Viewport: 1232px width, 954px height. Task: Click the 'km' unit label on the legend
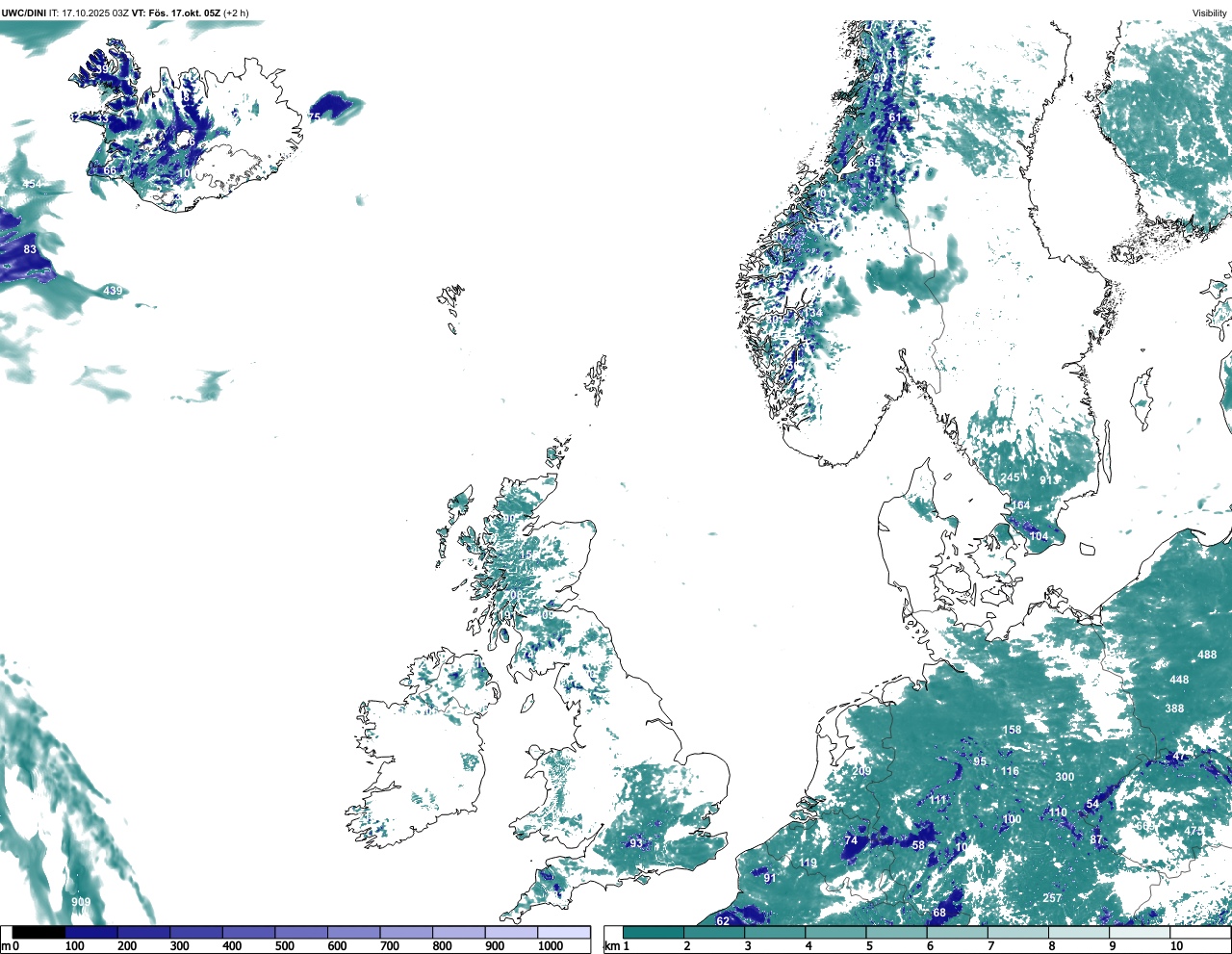click(611, 946)
